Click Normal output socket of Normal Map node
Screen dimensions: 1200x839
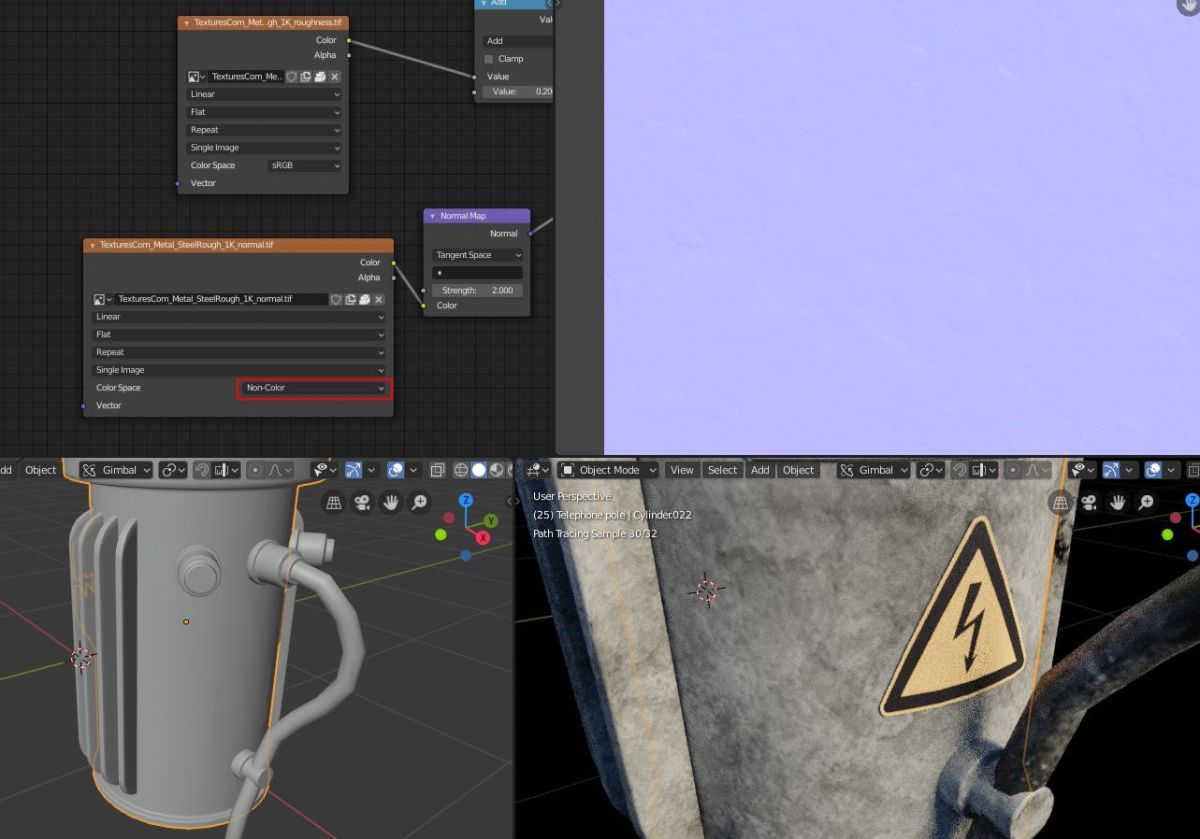point(530,234)
